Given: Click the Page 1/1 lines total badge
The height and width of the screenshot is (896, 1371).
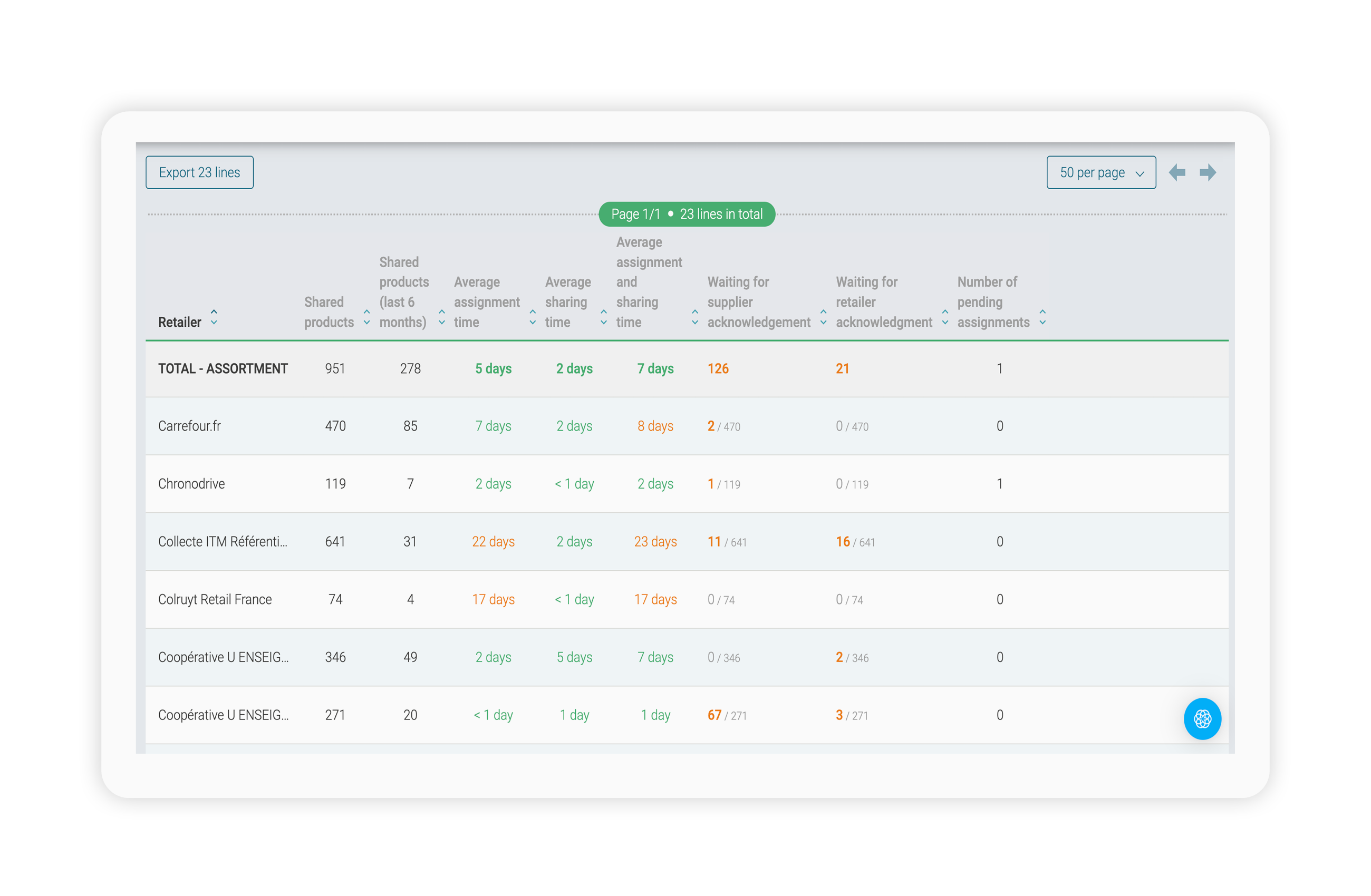Looking at the screenshot, I should click(x=687, y=214).
